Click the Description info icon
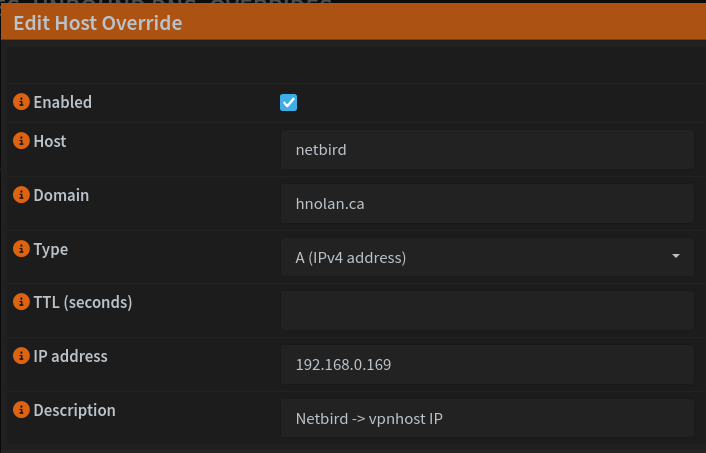The image size is (706, 453). point(21,410)
